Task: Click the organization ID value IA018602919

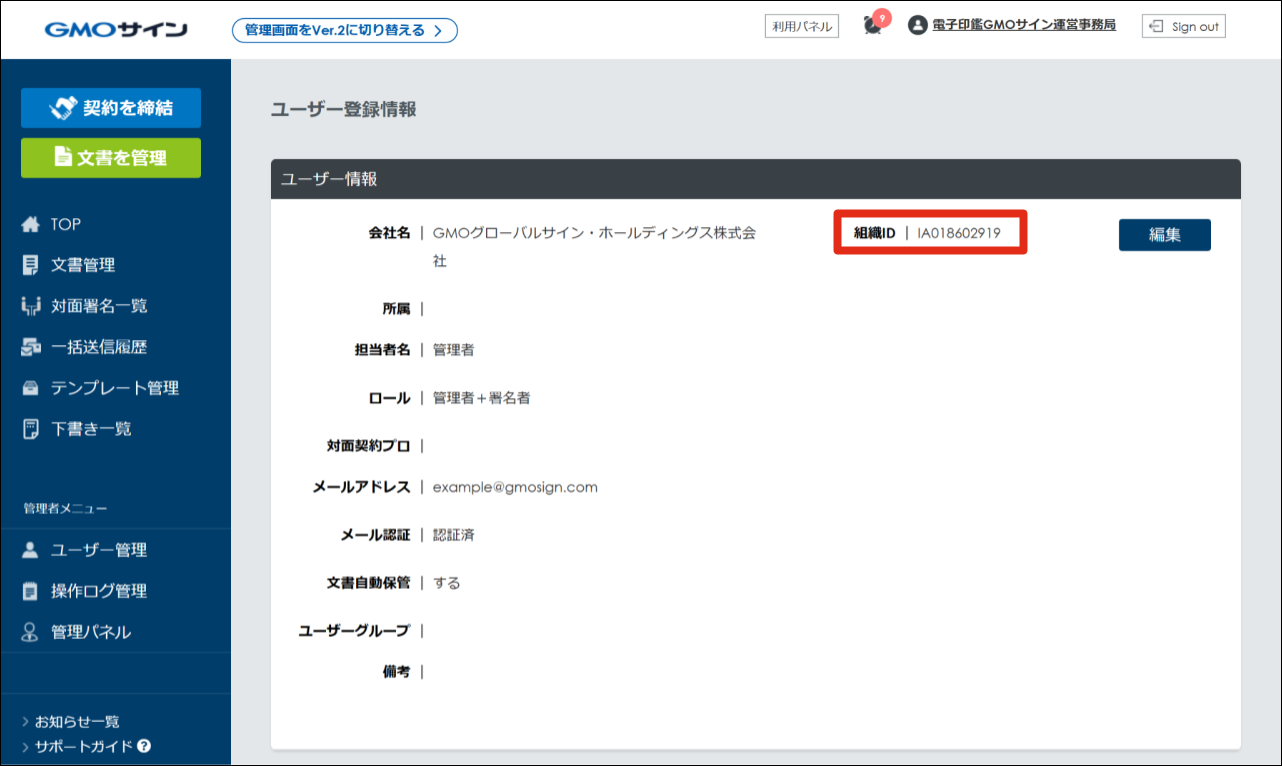Action: (959, 233)
